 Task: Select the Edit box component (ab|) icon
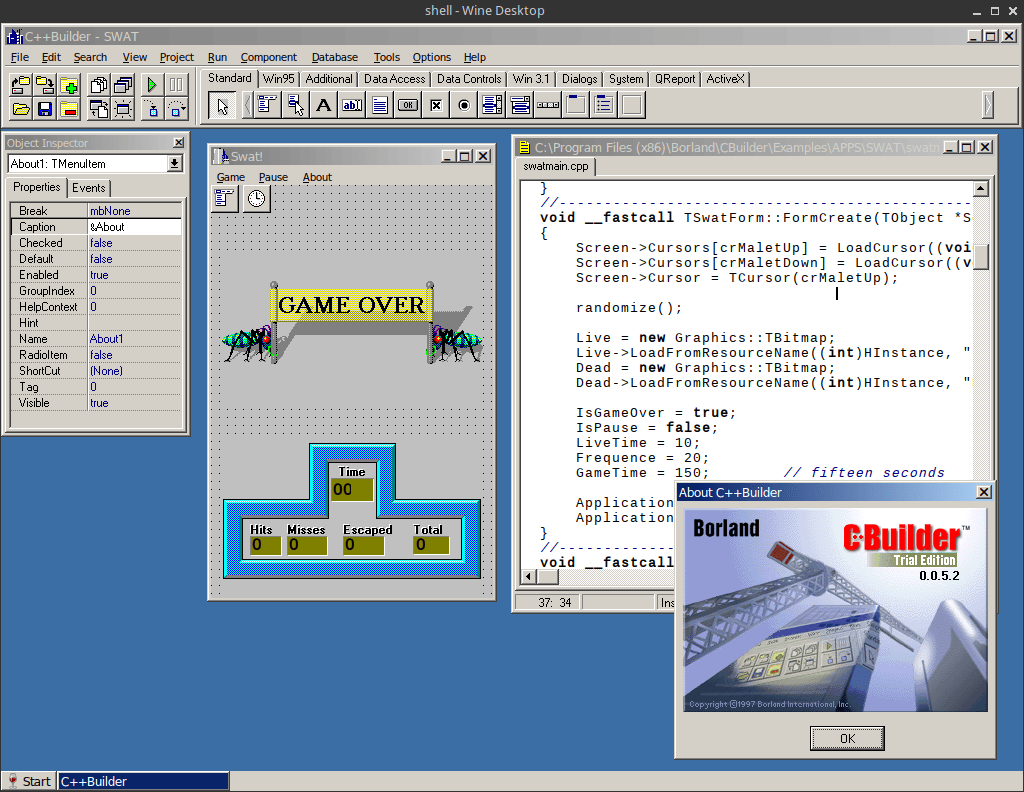tap(351, 105)
